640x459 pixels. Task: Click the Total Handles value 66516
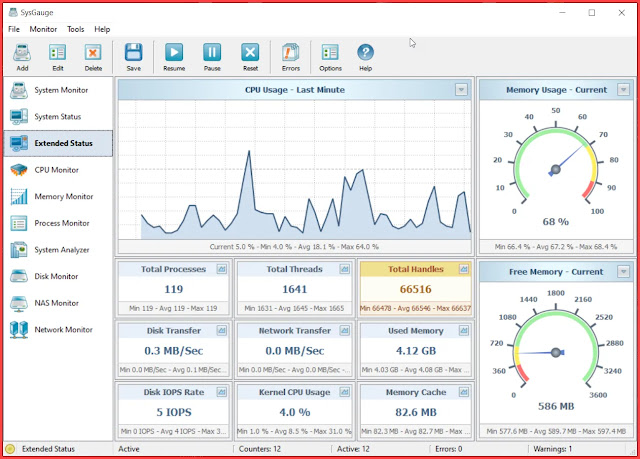416,289
